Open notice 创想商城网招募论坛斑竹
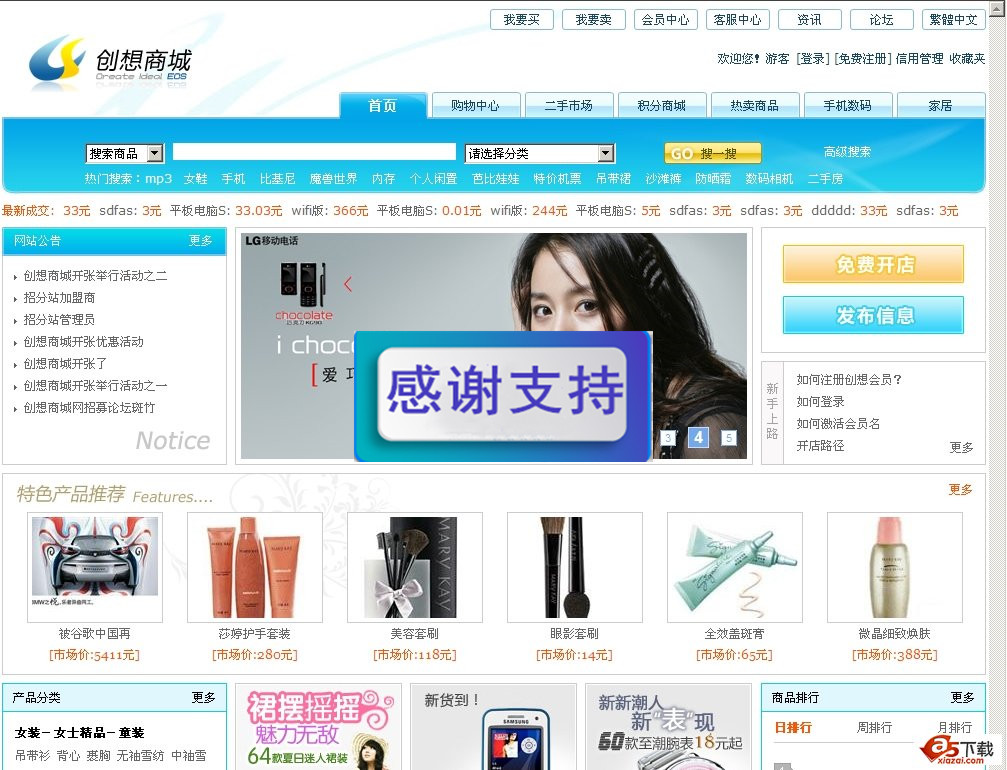 pyautogui.click(x=89, y=408)
